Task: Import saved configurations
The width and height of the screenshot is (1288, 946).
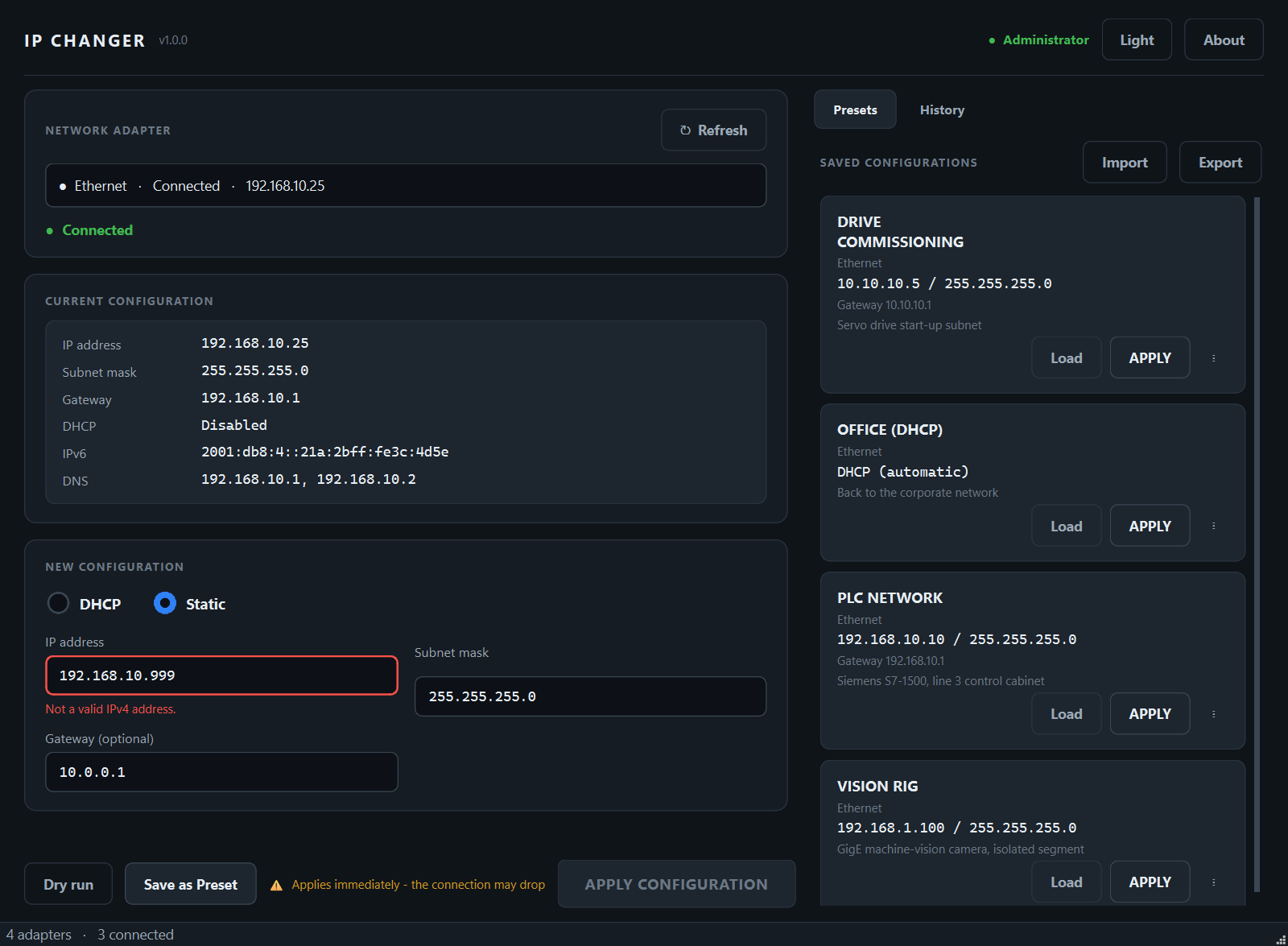Action: pyautogui.click(x=1125, y=163)
